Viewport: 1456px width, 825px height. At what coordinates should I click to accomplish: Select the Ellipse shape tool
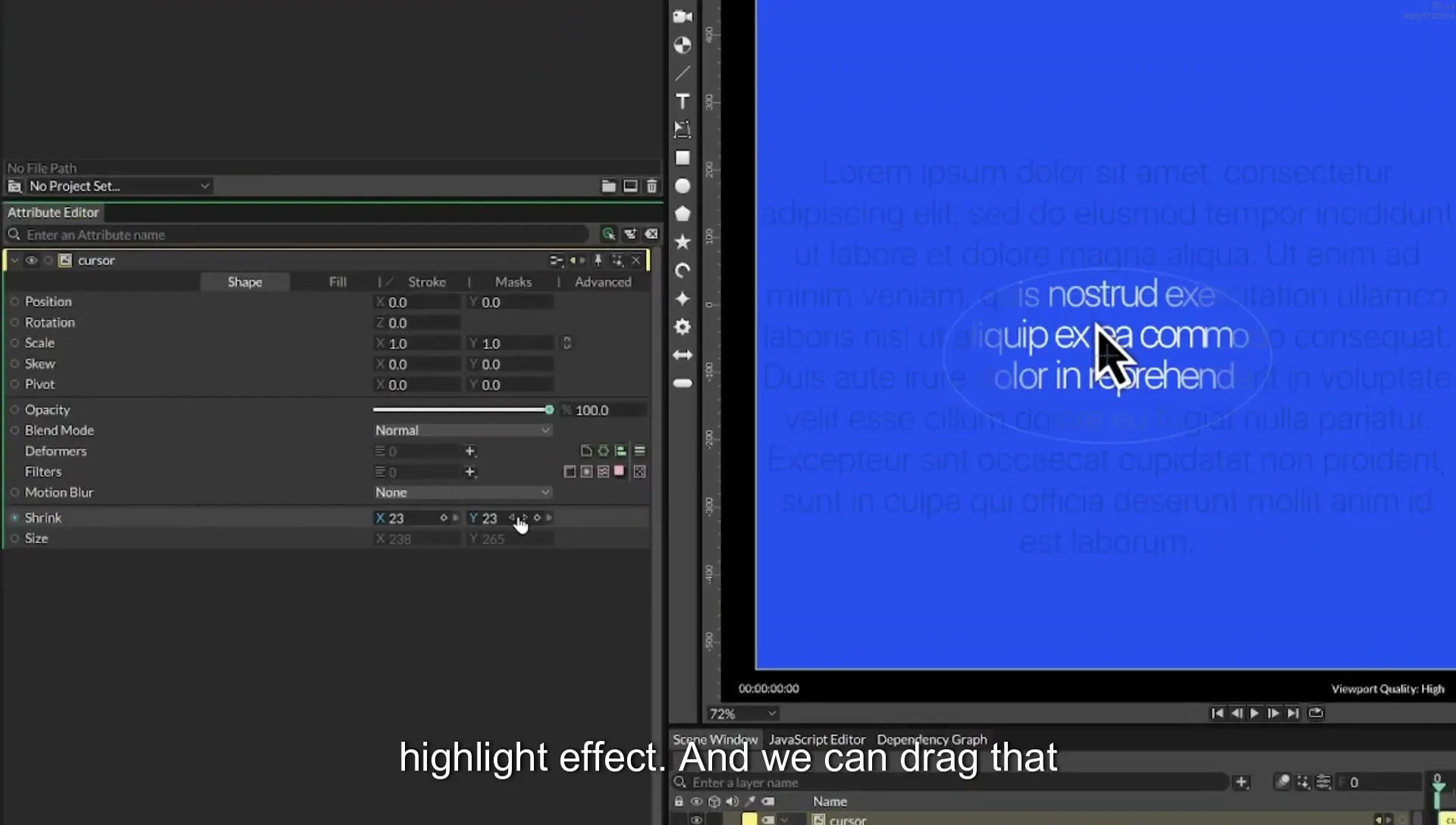(682, 186)
